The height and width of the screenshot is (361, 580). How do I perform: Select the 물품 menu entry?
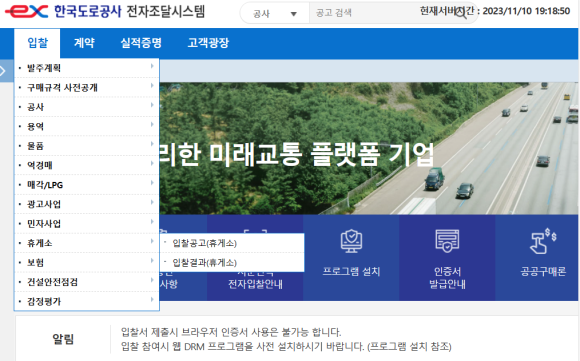pyautogui.click(x=87, y=146)
